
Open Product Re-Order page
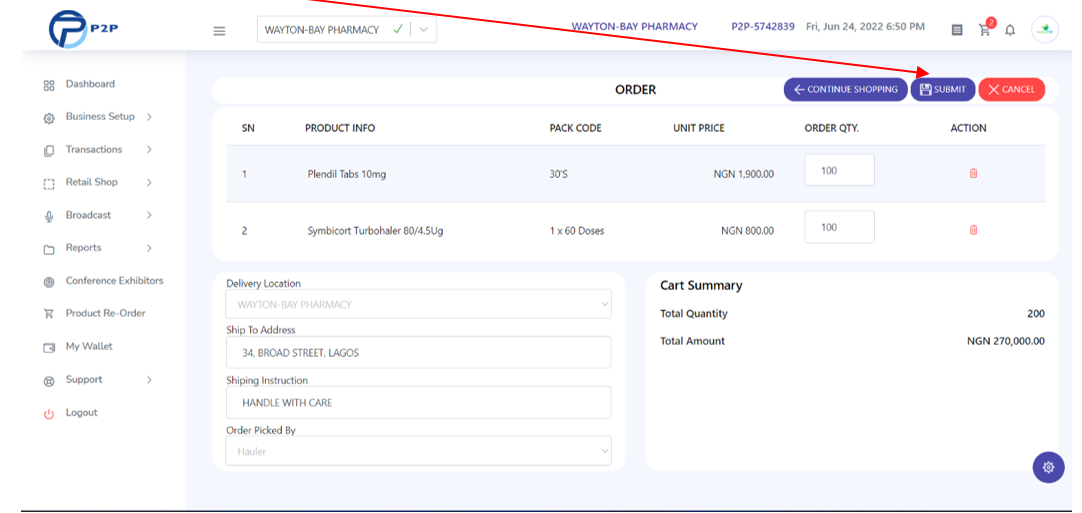pyautogui.click(x=106, y=313)
